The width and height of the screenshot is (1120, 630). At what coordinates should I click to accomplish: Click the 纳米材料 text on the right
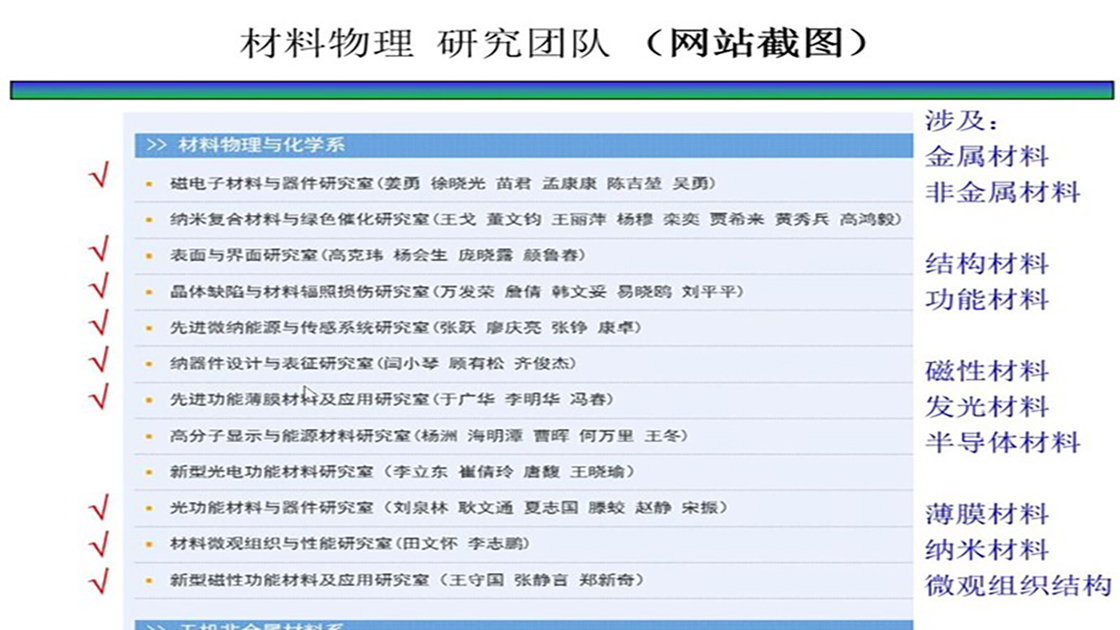pyautogui.click(x=987, y=549)
